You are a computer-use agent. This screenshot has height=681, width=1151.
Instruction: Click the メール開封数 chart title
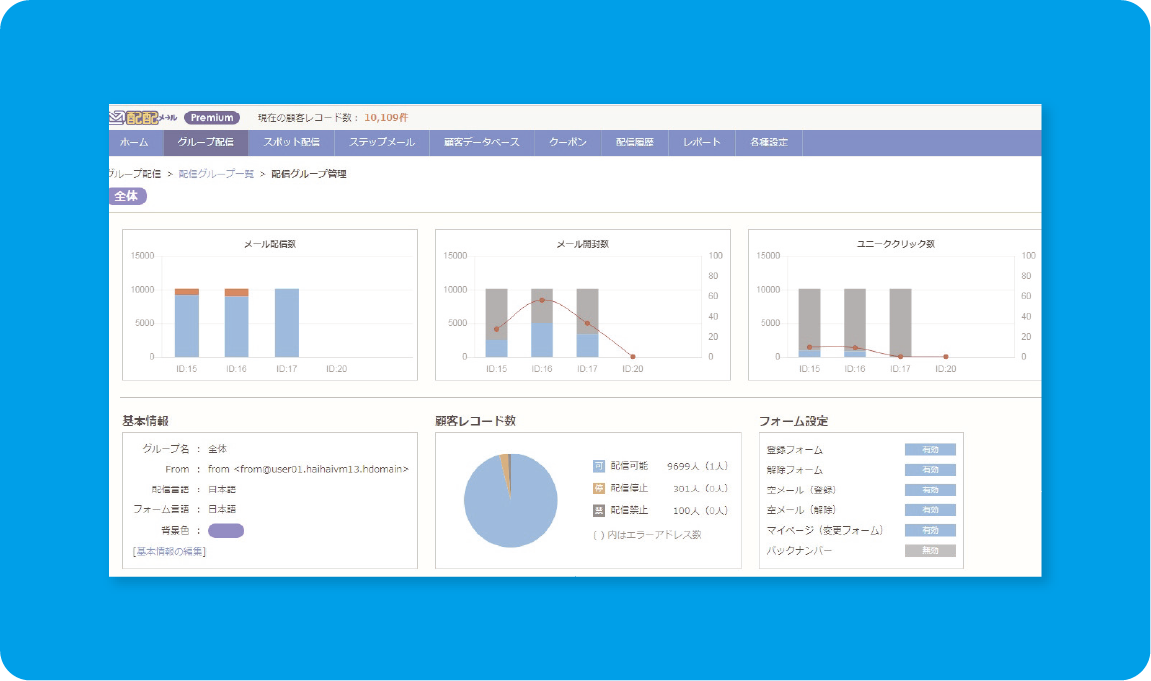coord(583,244)
